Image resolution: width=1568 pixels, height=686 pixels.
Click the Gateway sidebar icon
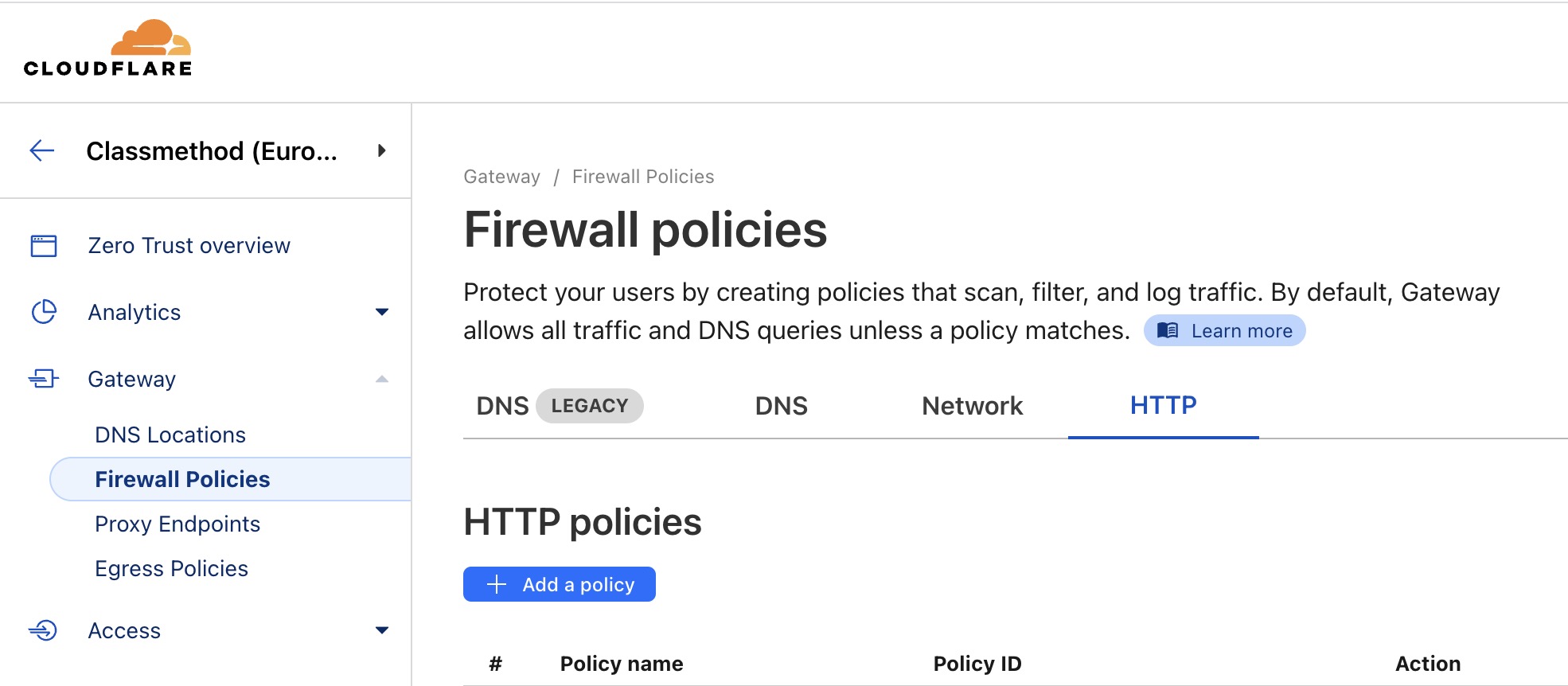44,379
